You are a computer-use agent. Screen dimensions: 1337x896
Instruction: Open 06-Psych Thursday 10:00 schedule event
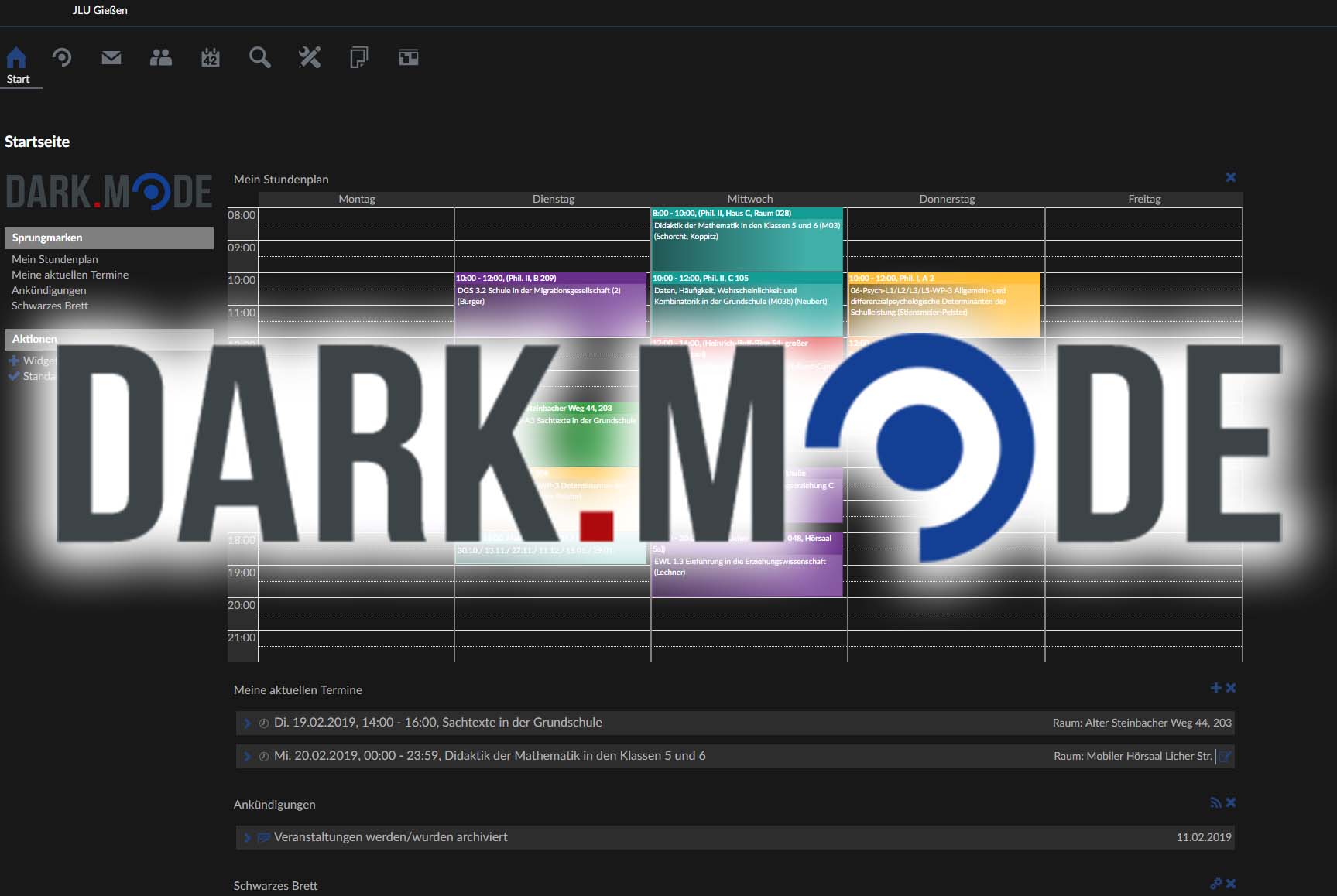pos(944,304)
